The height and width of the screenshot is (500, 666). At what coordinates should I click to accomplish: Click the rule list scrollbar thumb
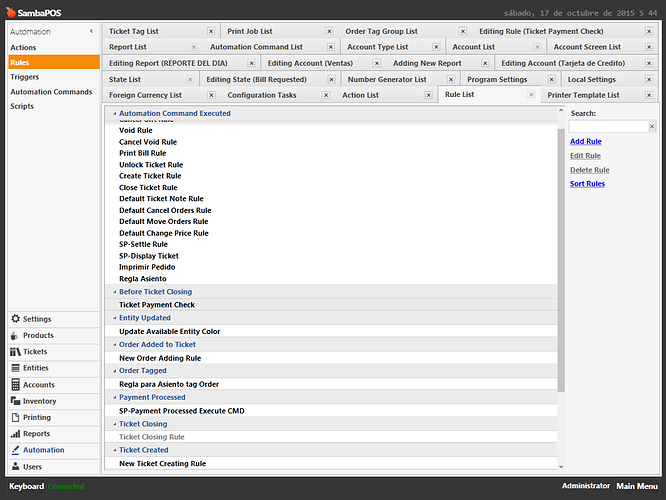[561, 260]
